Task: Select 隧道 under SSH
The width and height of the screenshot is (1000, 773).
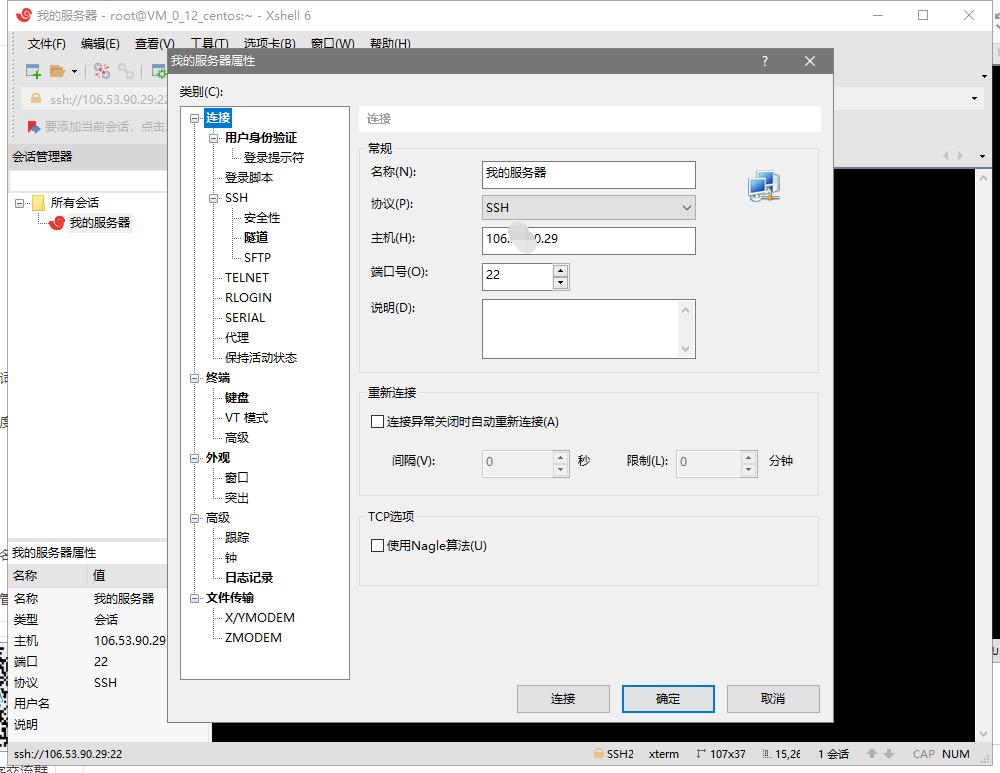Action: pyautogui.click(x=256, y=238)
